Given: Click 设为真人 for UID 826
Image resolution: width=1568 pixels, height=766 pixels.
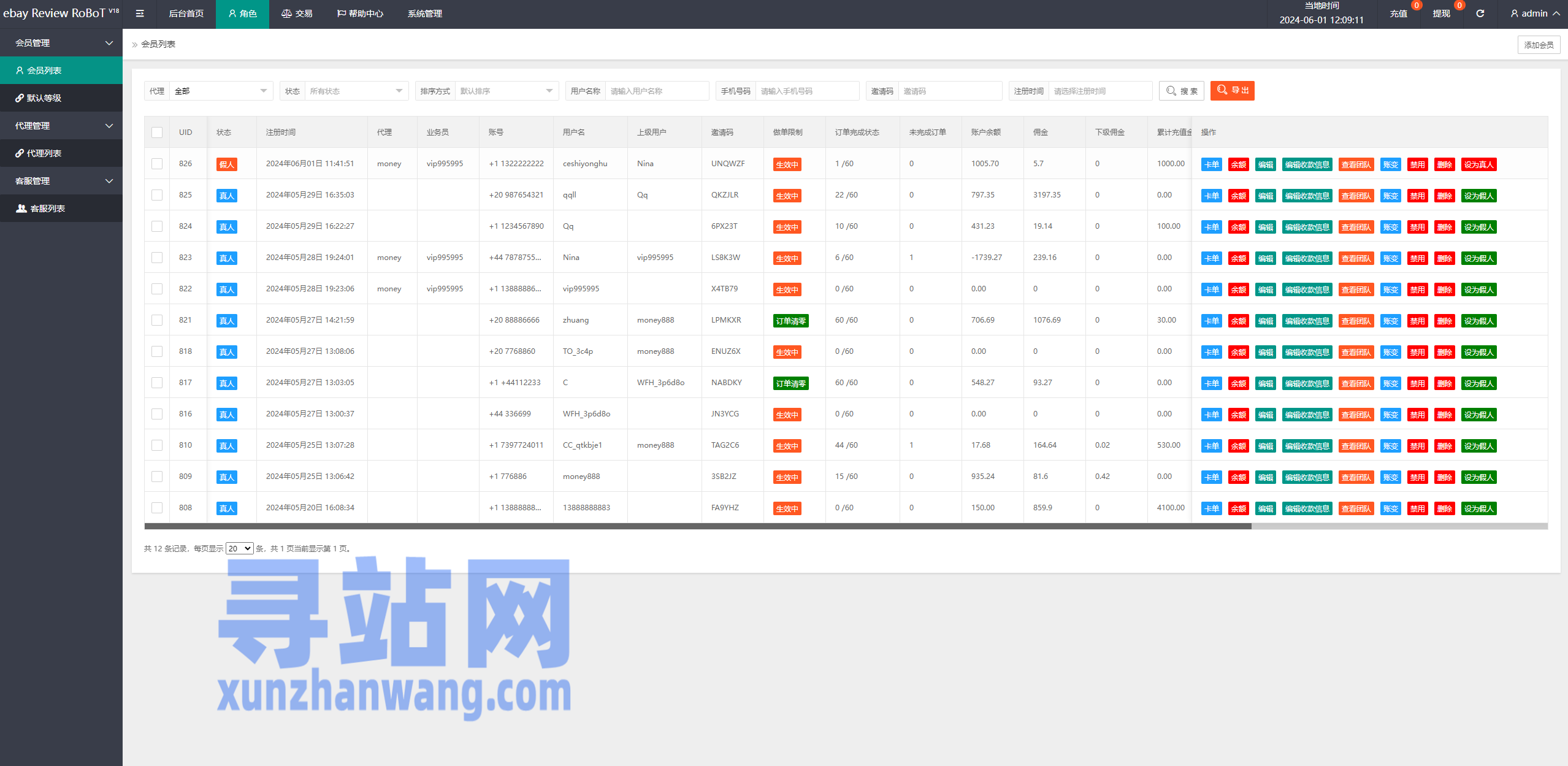Looking at the screenshot, I should point(1479,164).
